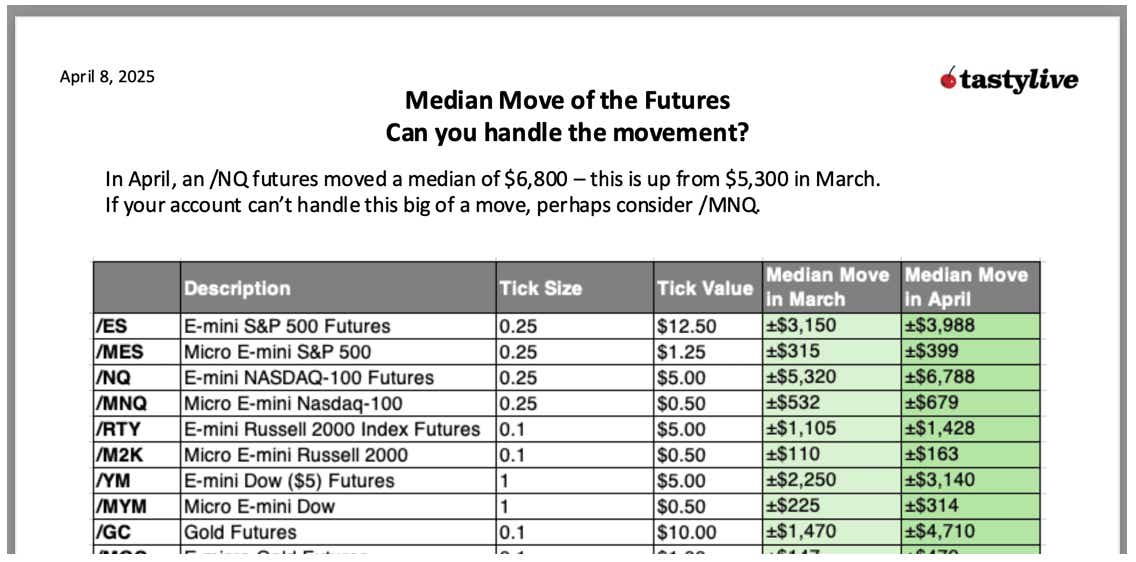Click the ±$6,788 April median move value
Screen dimensions: 1136x562
[x=940, y=378]
